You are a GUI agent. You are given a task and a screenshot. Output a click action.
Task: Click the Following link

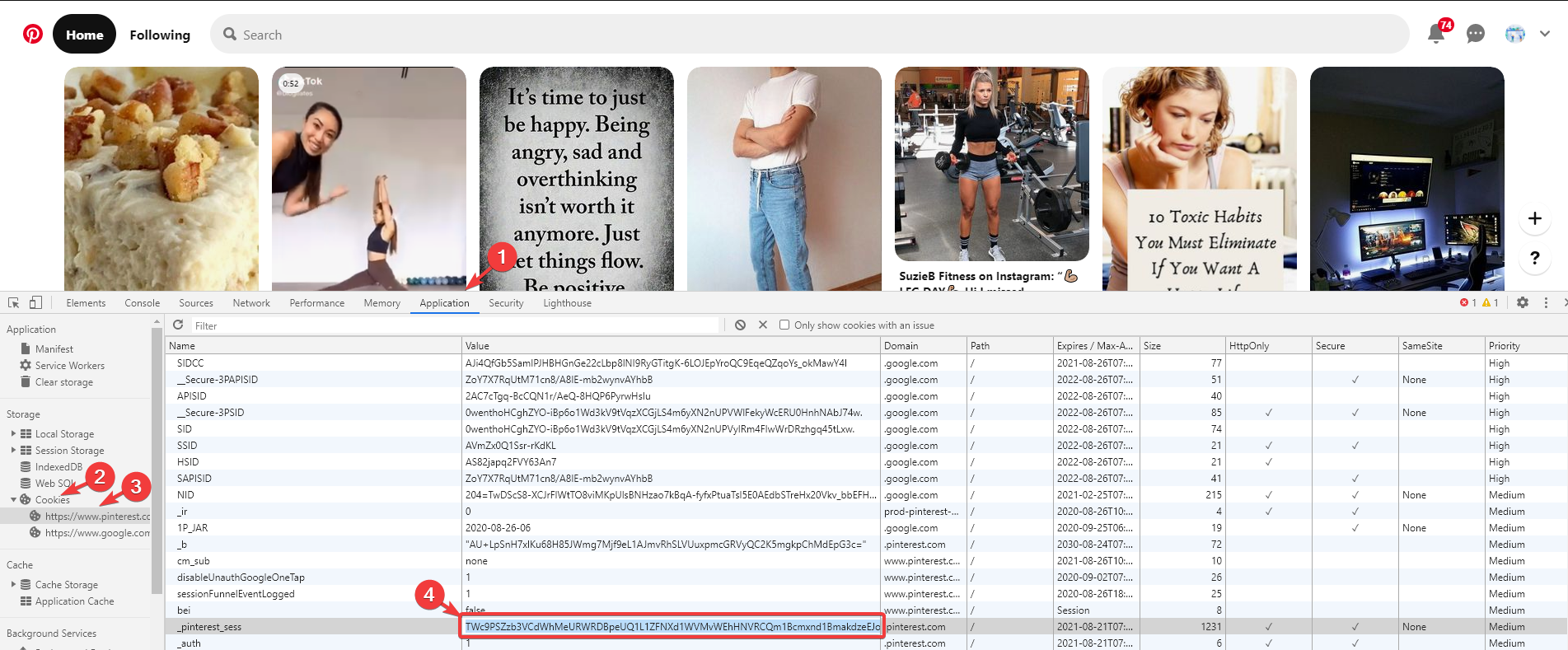click(160, 35)
